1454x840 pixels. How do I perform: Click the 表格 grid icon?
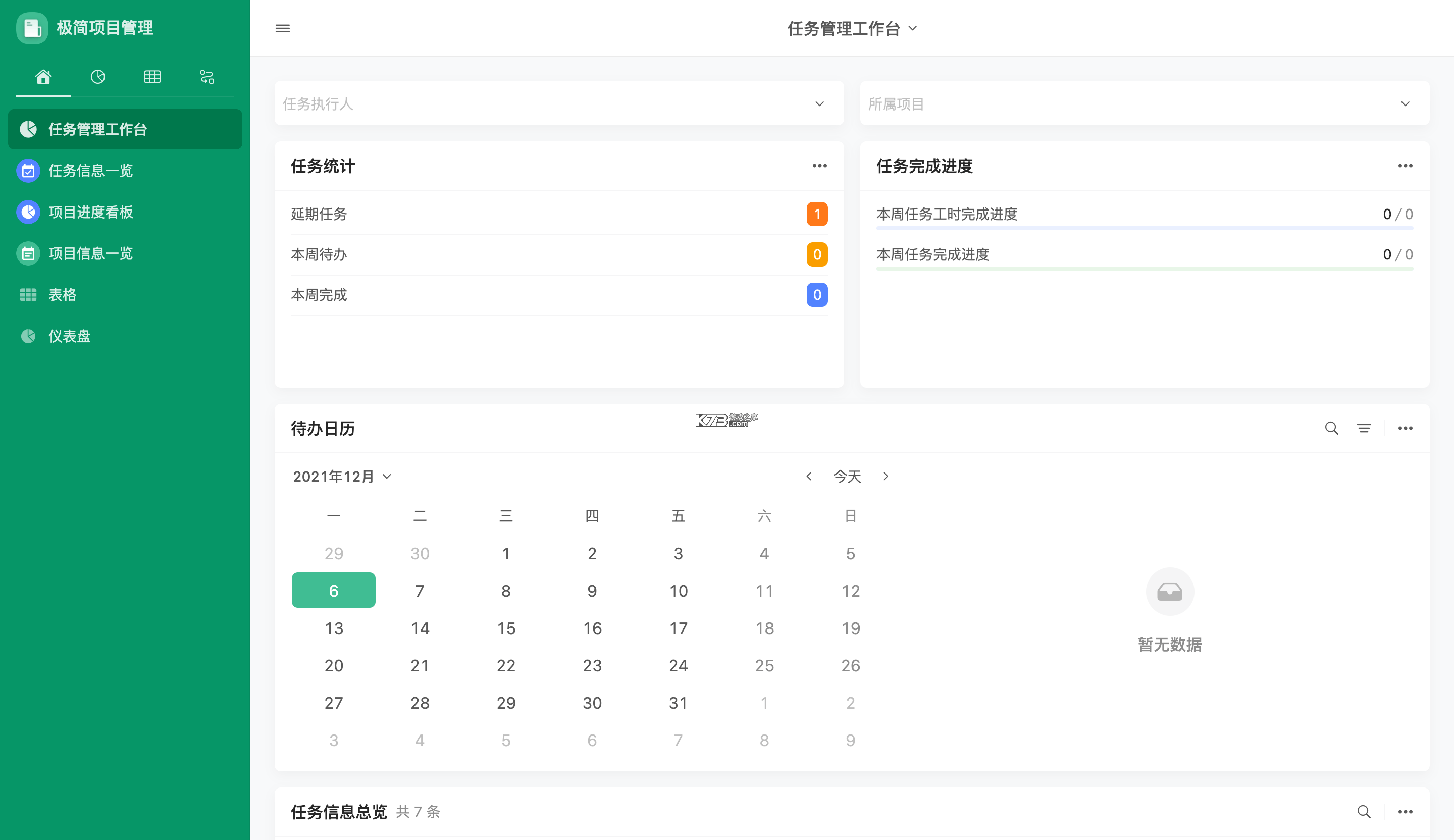pos(28,295)
